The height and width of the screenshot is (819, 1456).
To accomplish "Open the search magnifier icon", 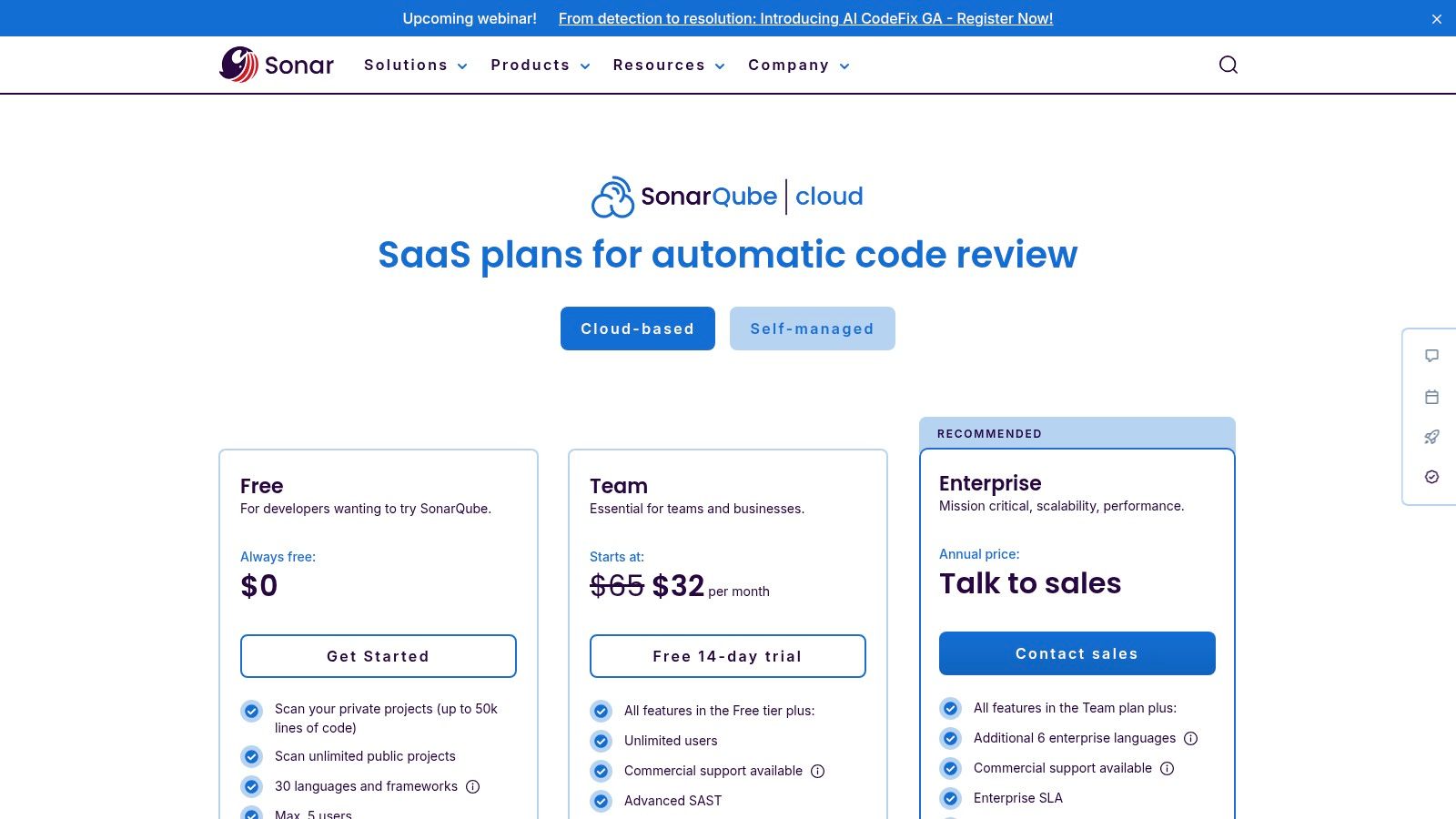I will 1228,65.
